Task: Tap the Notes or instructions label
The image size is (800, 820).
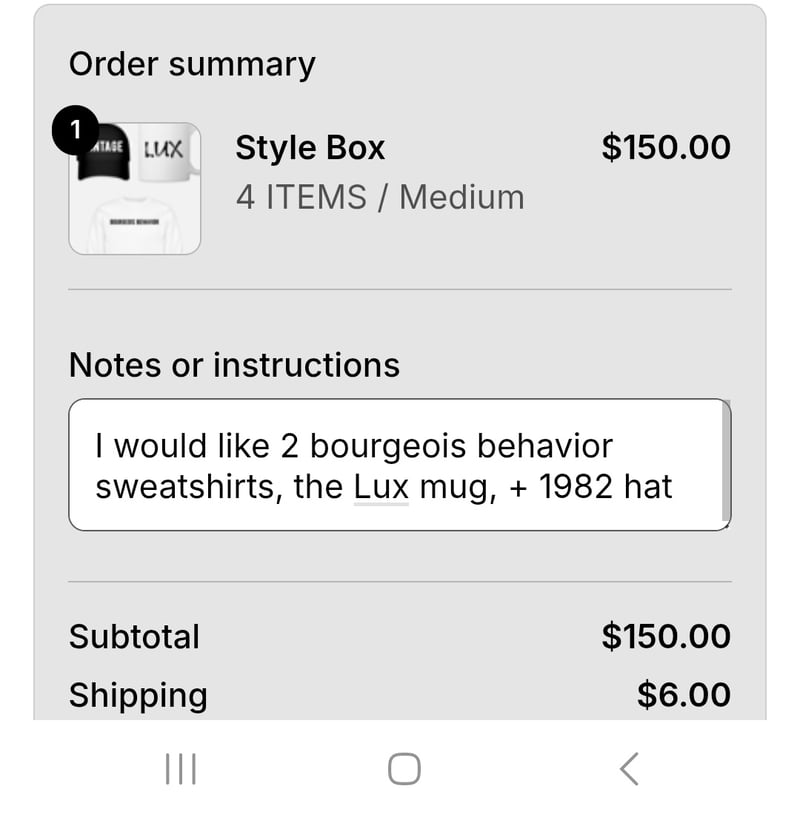Action: 234,365
